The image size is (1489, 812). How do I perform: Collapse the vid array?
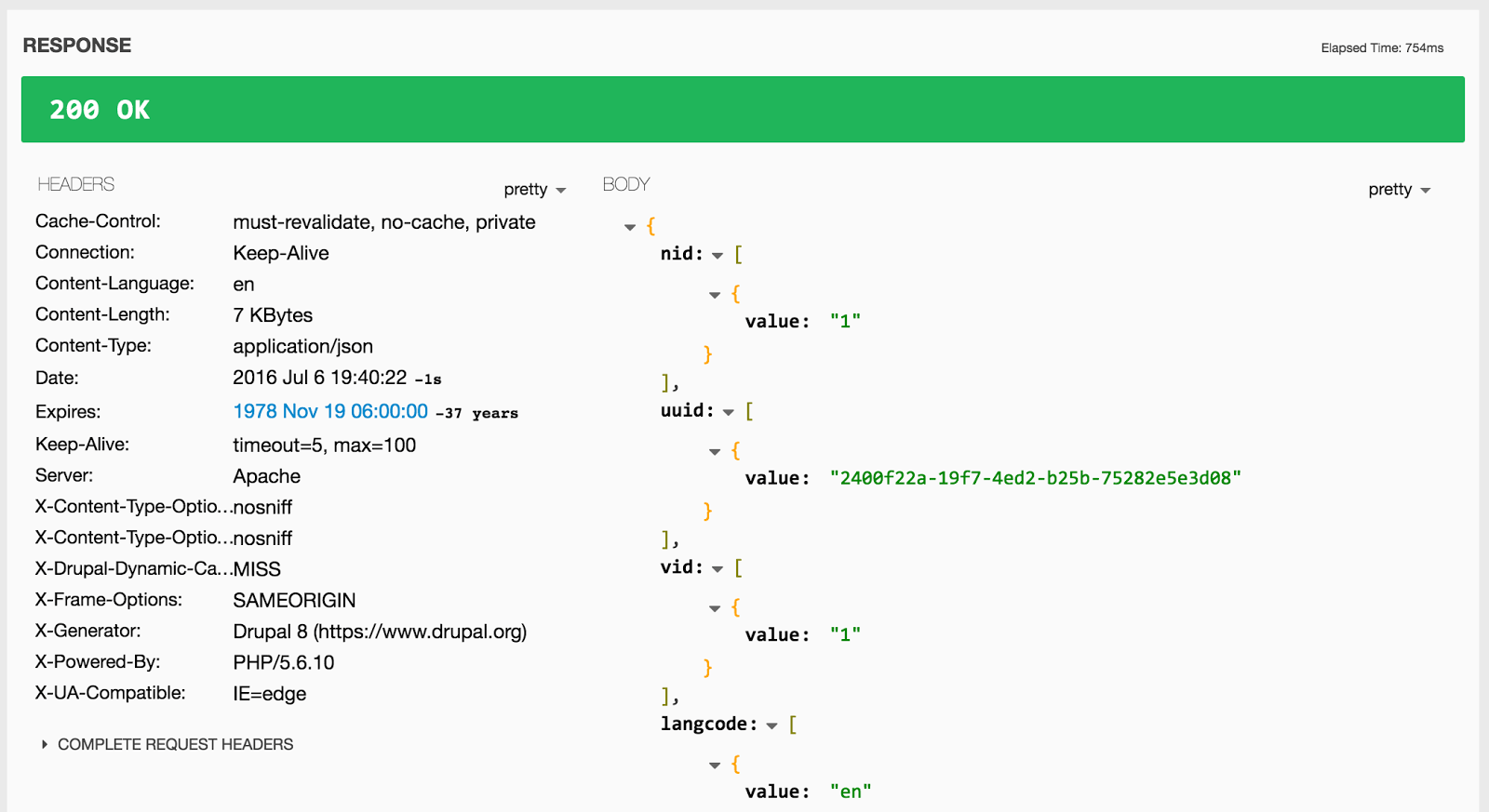(718, 568)
